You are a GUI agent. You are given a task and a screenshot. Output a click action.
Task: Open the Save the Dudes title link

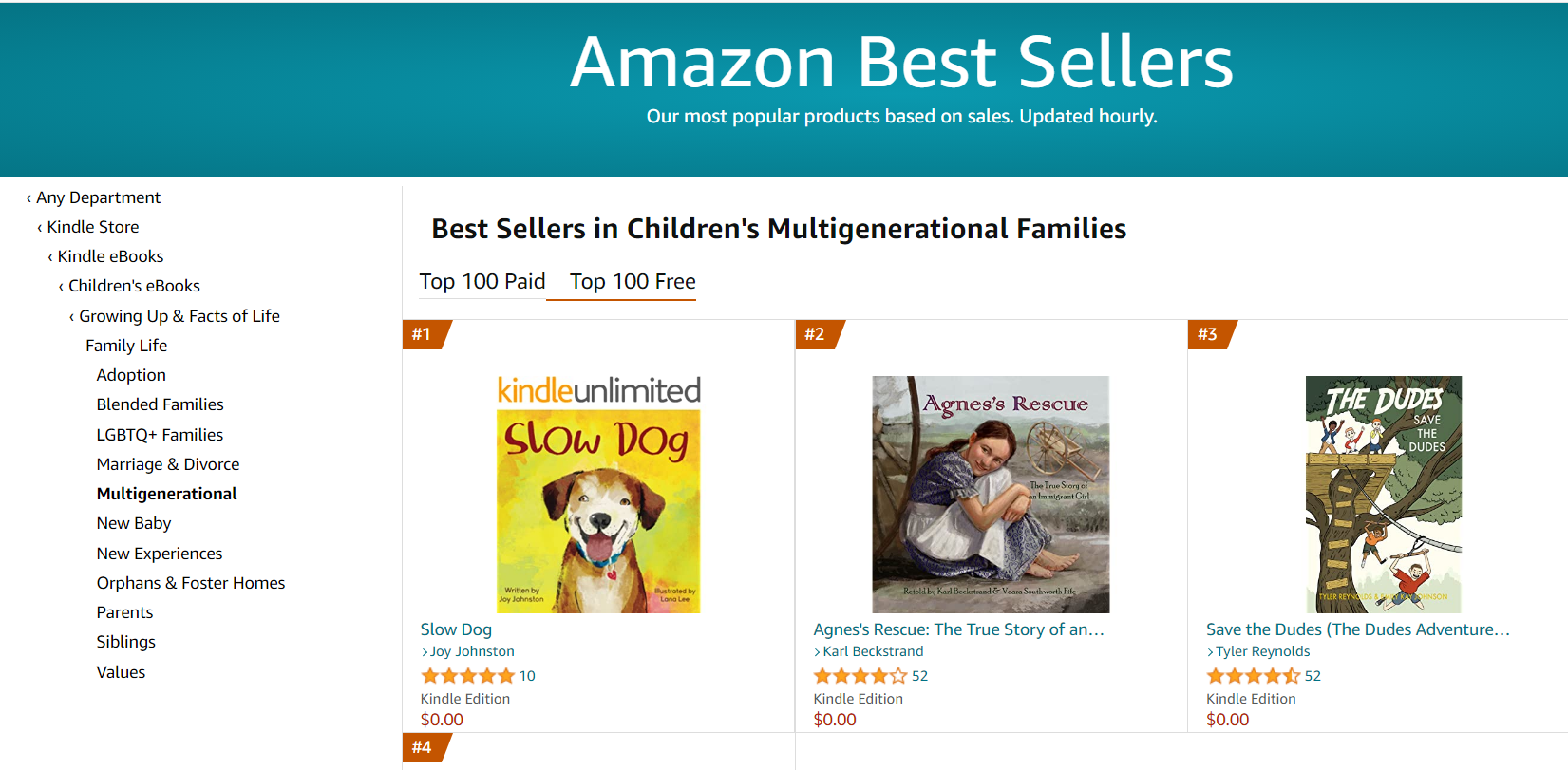click(1357, 629)
